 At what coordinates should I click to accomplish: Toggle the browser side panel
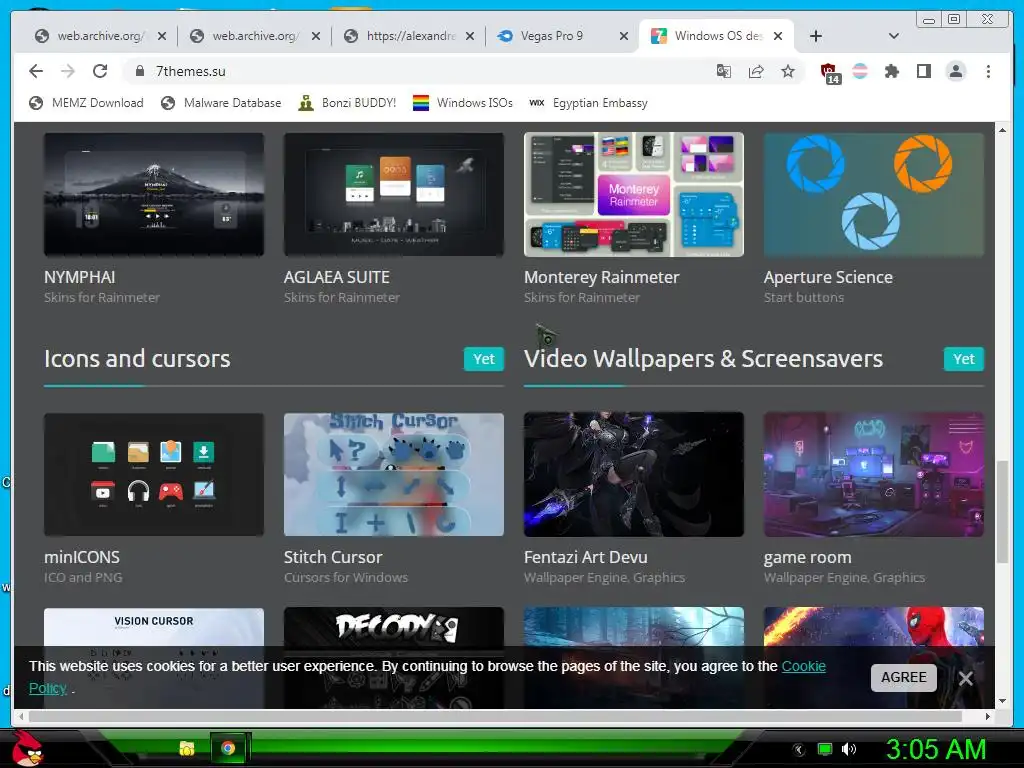click(923, 71)
